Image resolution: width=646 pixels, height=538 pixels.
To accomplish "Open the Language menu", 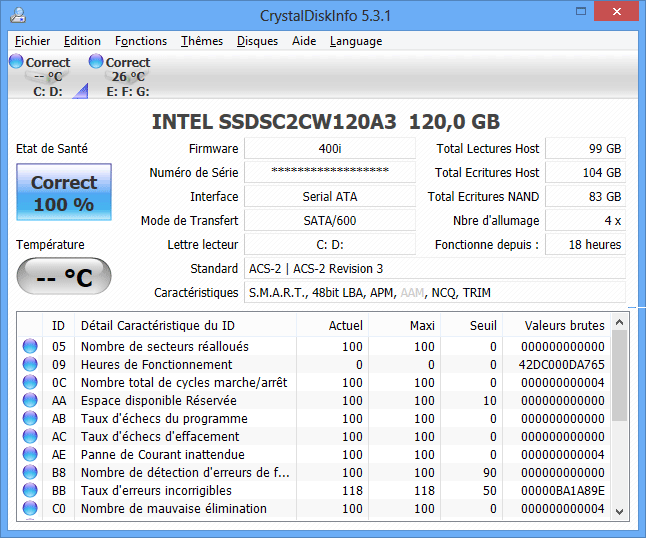I will pyautogui.click(x=356, y=41).
